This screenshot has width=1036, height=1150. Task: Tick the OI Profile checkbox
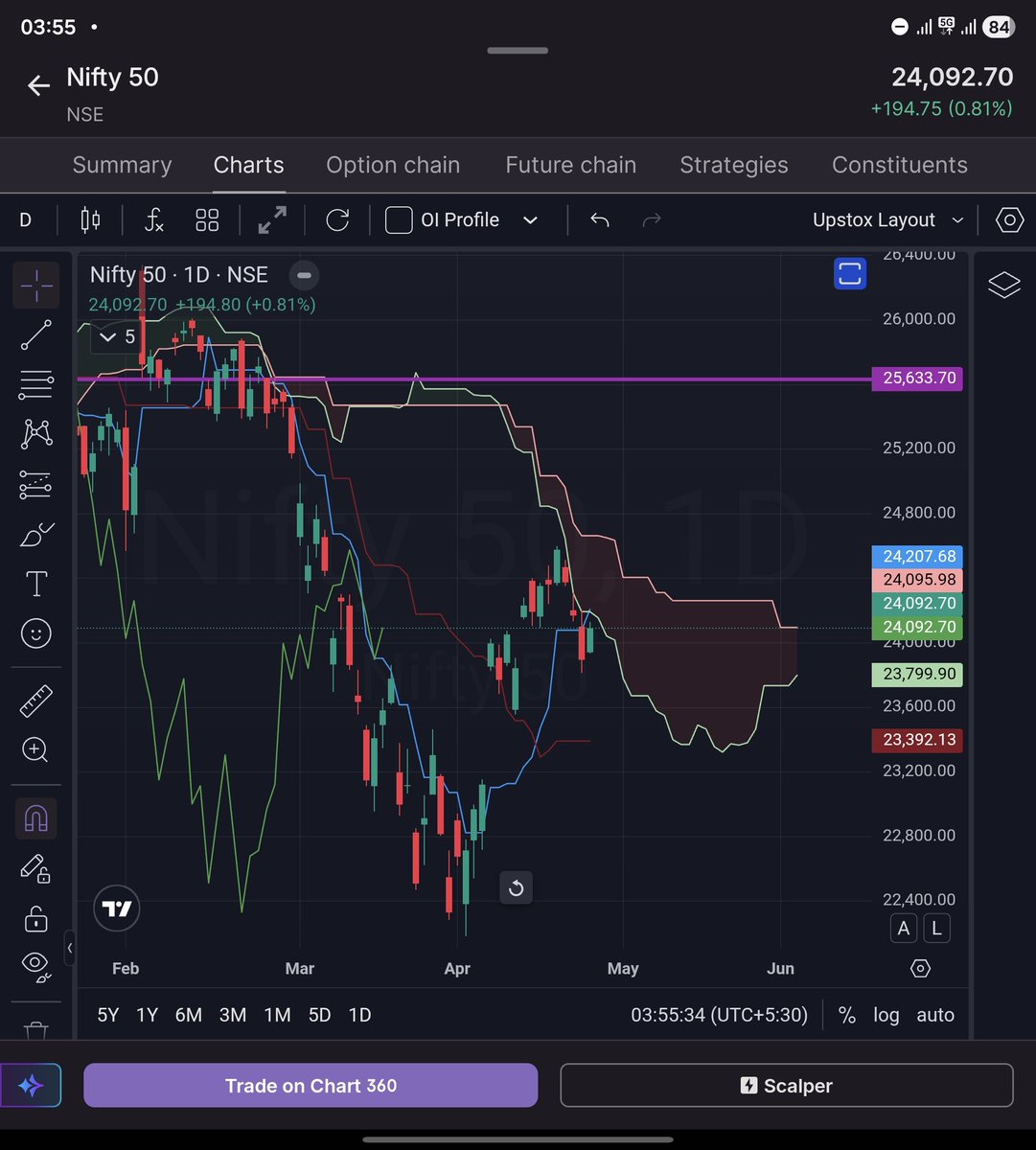pyautogui.click(x=399, y=220)
